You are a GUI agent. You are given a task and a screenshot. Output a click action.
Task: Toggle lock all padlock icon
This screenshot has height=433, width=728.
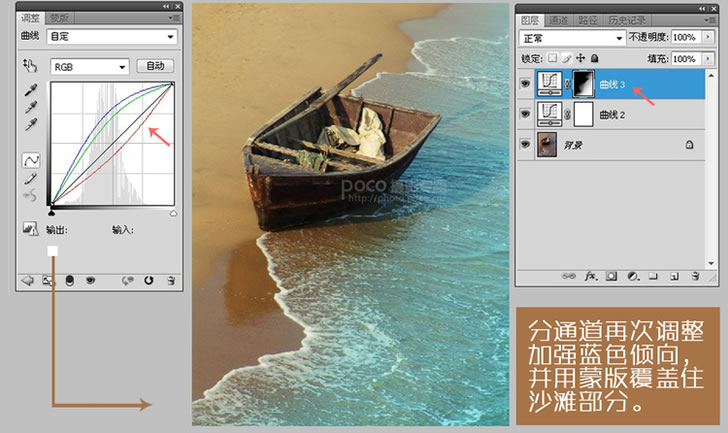[594, 58]
